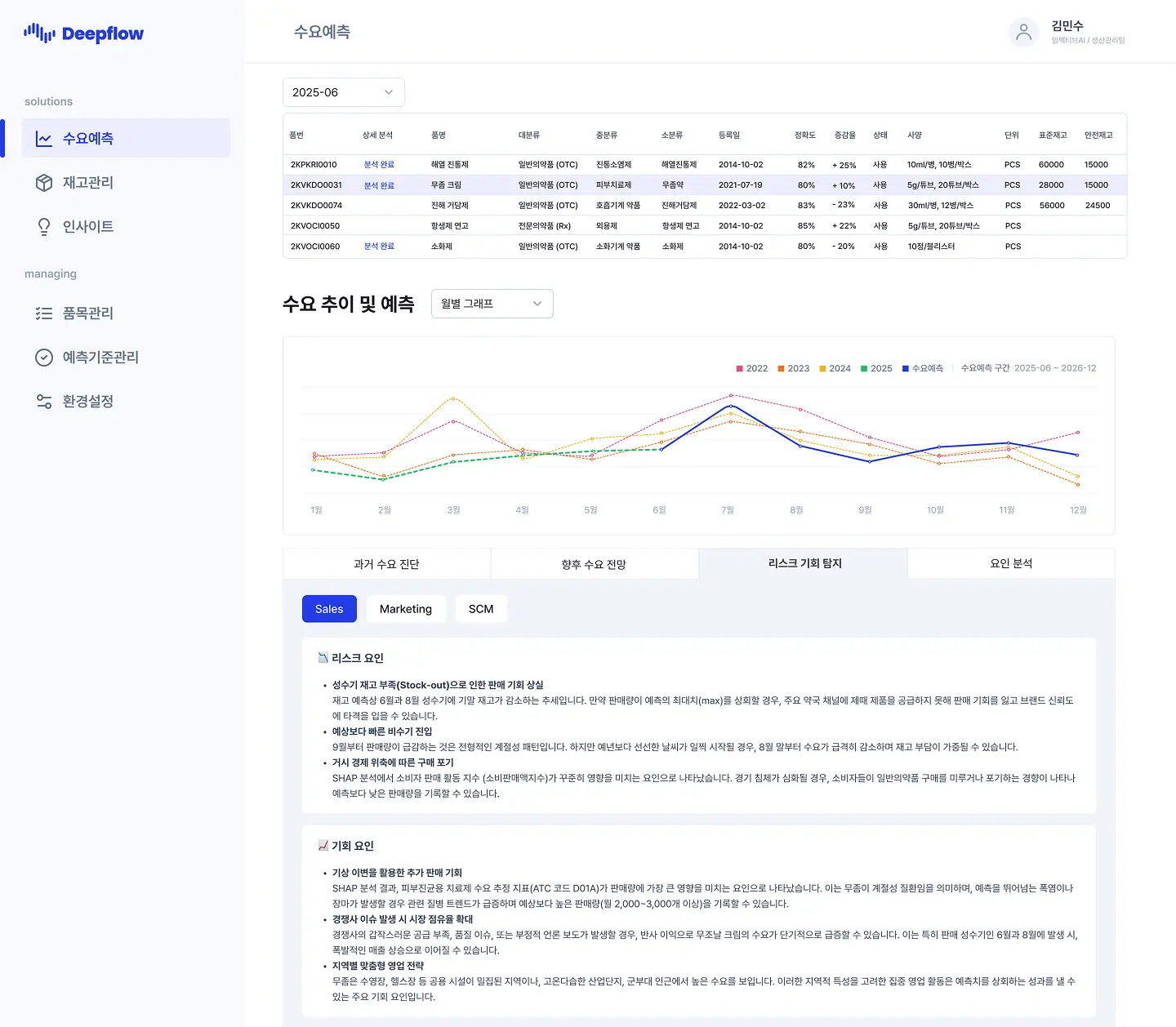Screen dimensions: 1176x1027
Task: Select table row 2KVOCI0050
Action: coord(705,226)
